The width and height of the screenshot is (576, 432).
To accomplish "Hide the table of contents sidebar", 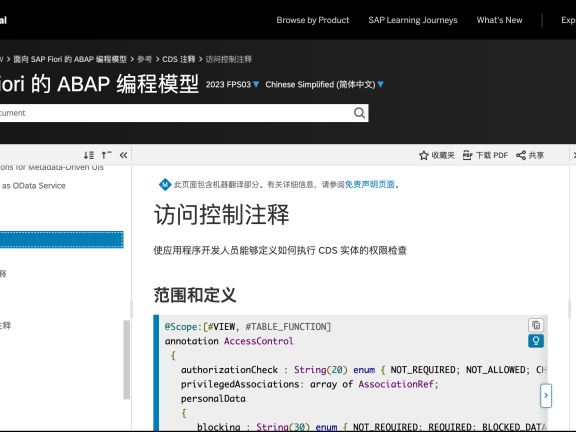I will tap(123, 155).
